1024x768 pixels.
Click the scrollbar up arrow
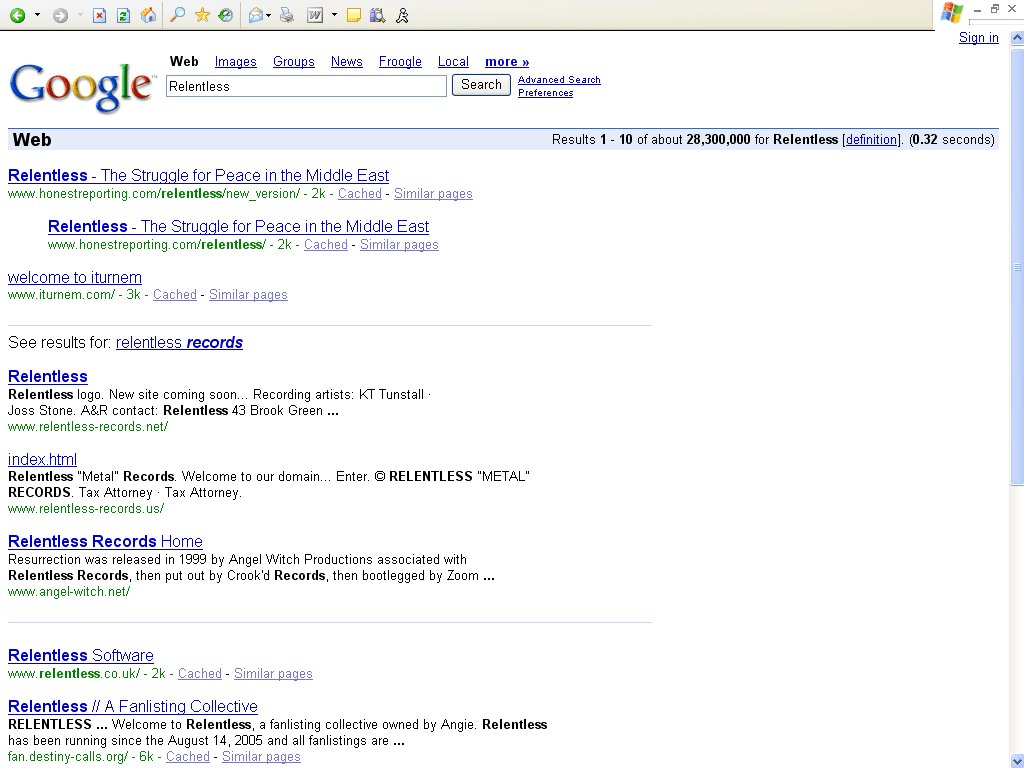pyautogui.click(x=1017, y=38)
